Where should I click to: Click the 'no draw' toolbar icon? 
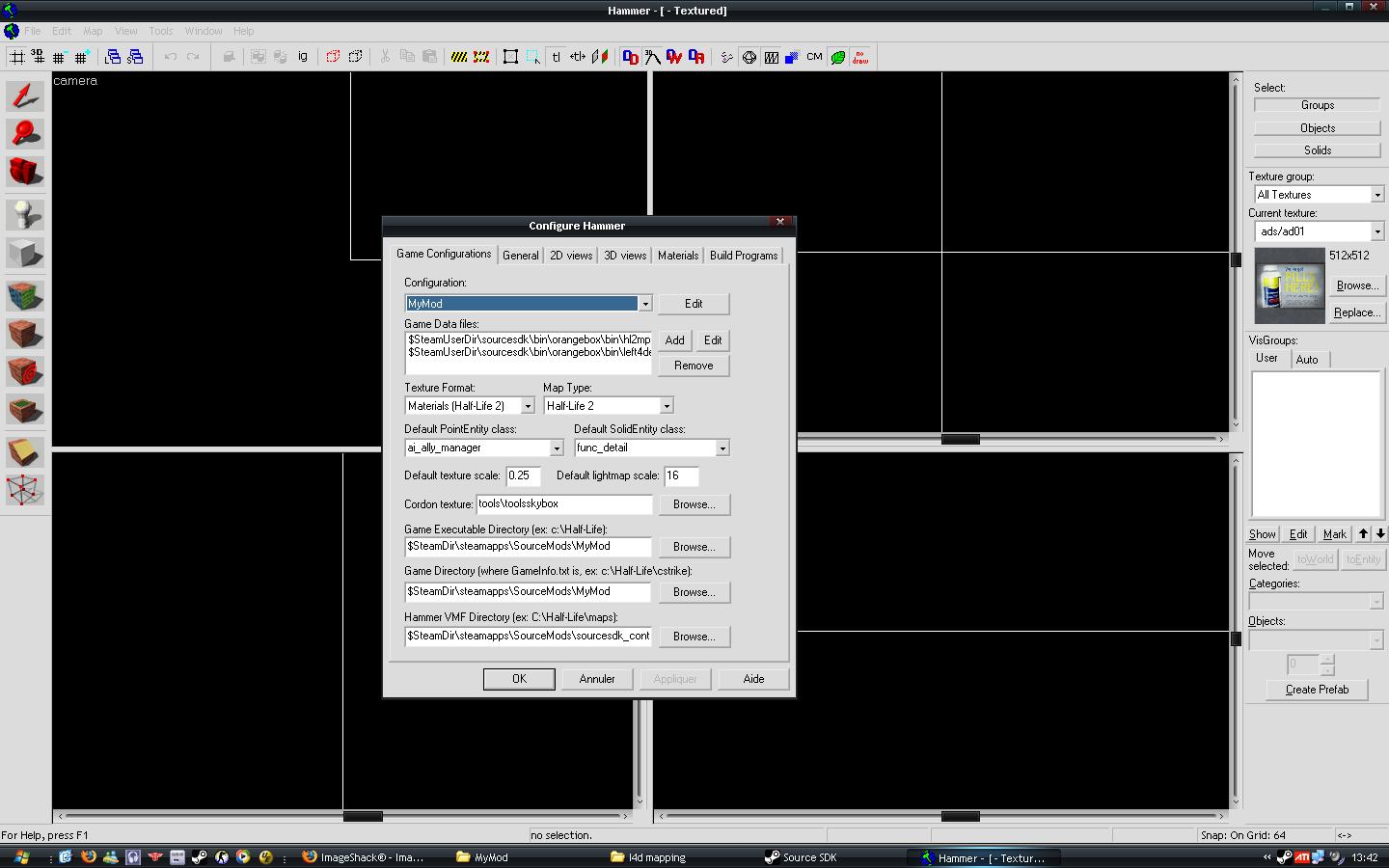pyautogui.click(x=859, y=57)
